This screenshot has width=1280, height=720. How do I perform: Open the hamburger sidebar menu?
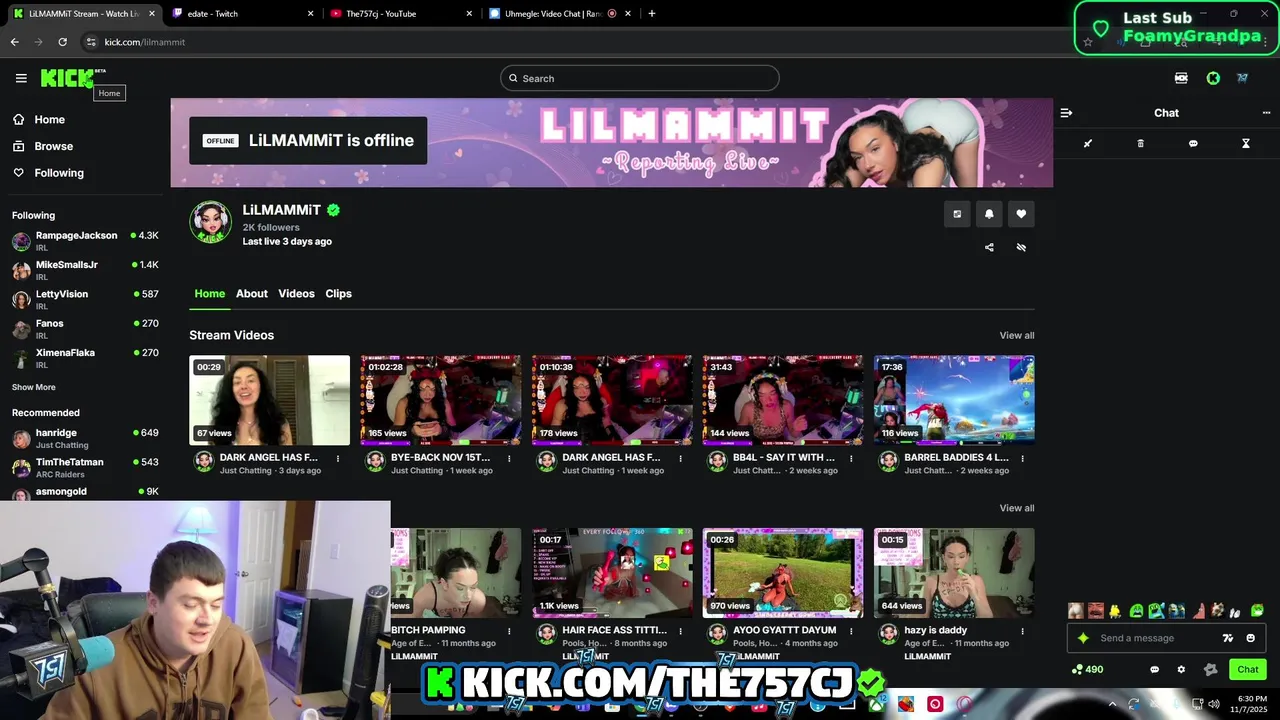tap(21, 78)
